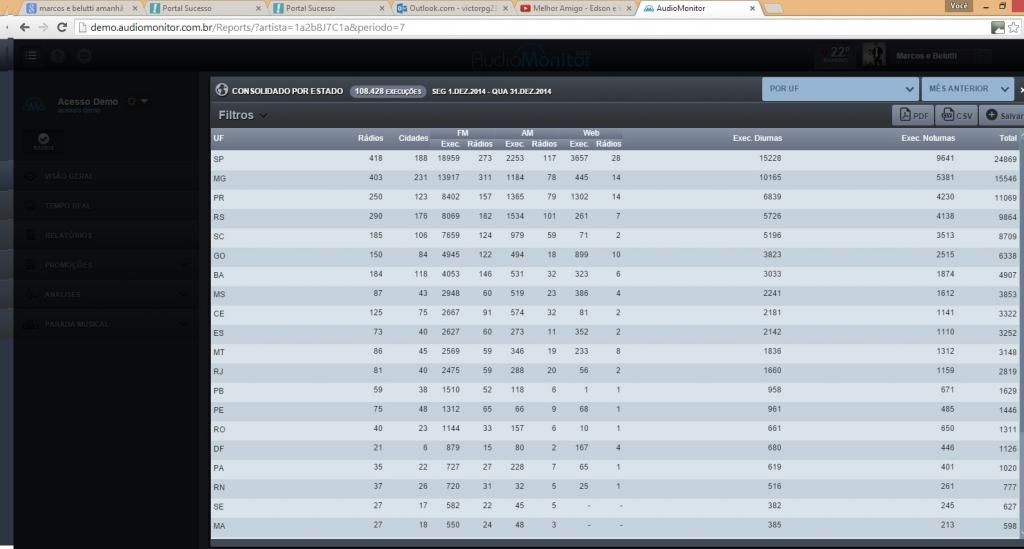This screenshot has height=549, width=1024.
Task: Click the globe icon beside Consolidado por Estado
Action: (x=222, y=90)
